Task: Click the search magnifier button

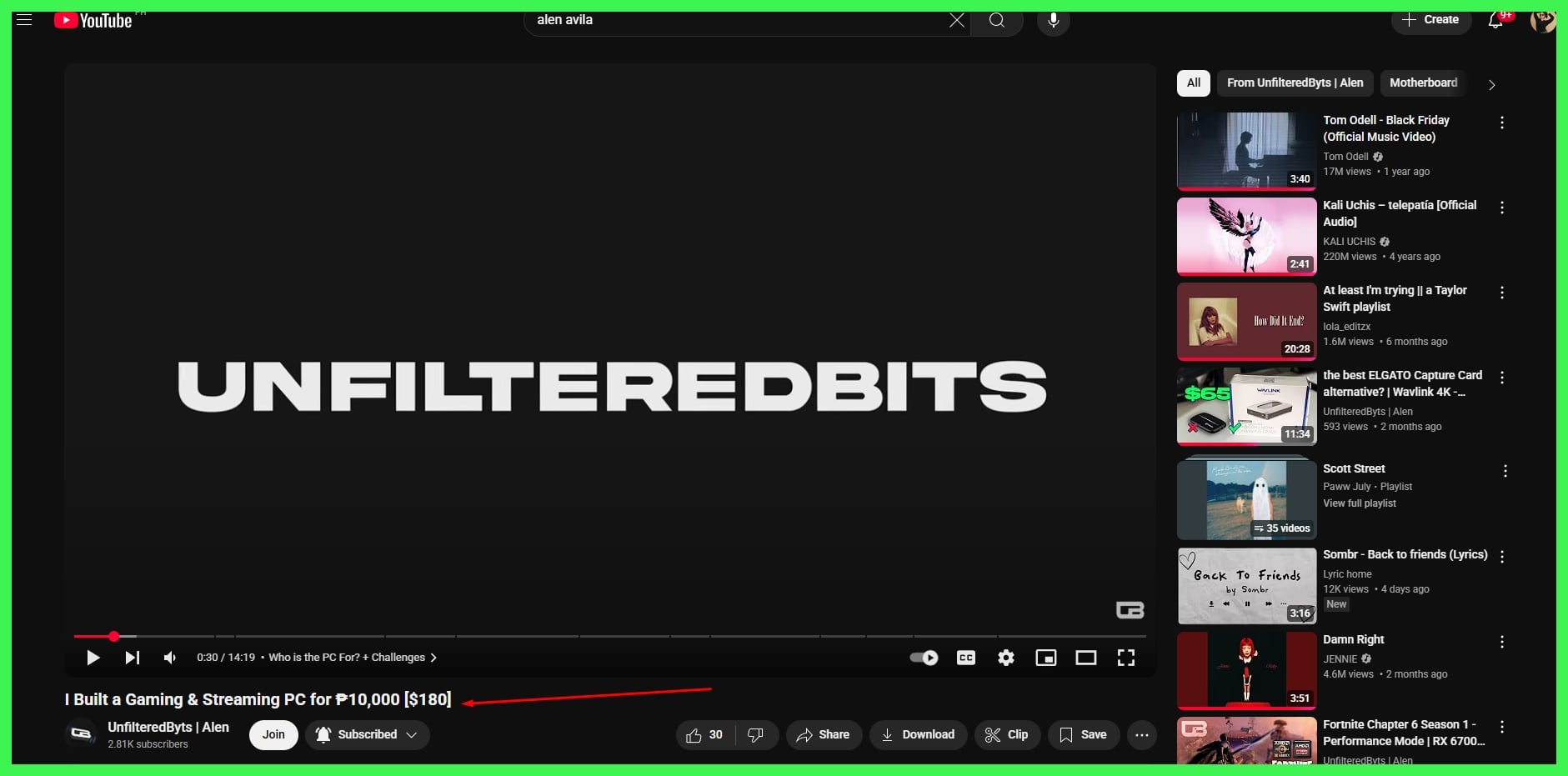Action: [996, 21]
